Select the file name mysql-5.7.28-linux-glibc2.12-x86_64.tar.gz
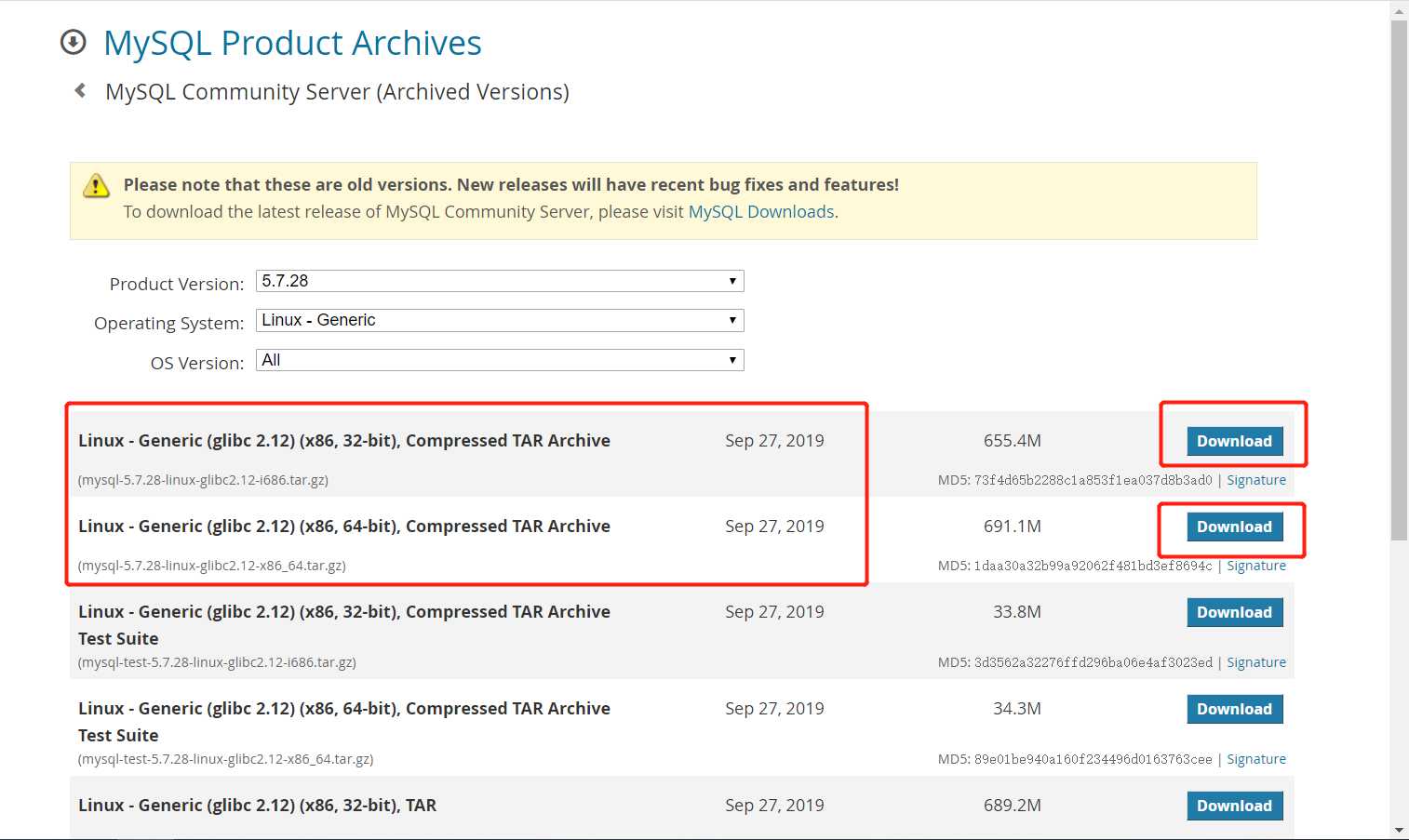Viewport: 1409px width, 840px height. pyautogui.click(x=212, y=566)
